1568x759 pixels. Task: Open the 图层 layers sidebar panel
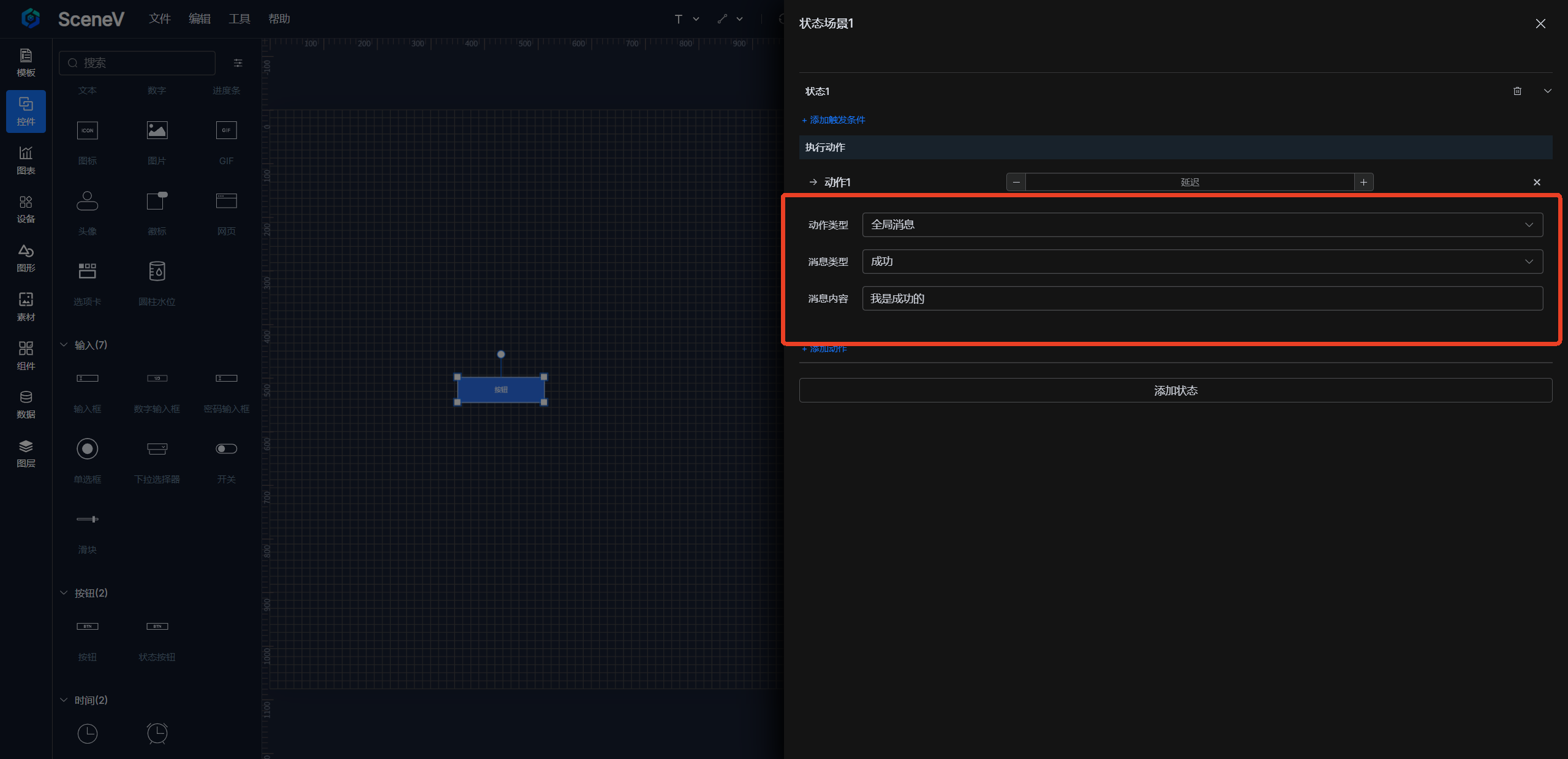click(x=26, y=453)
